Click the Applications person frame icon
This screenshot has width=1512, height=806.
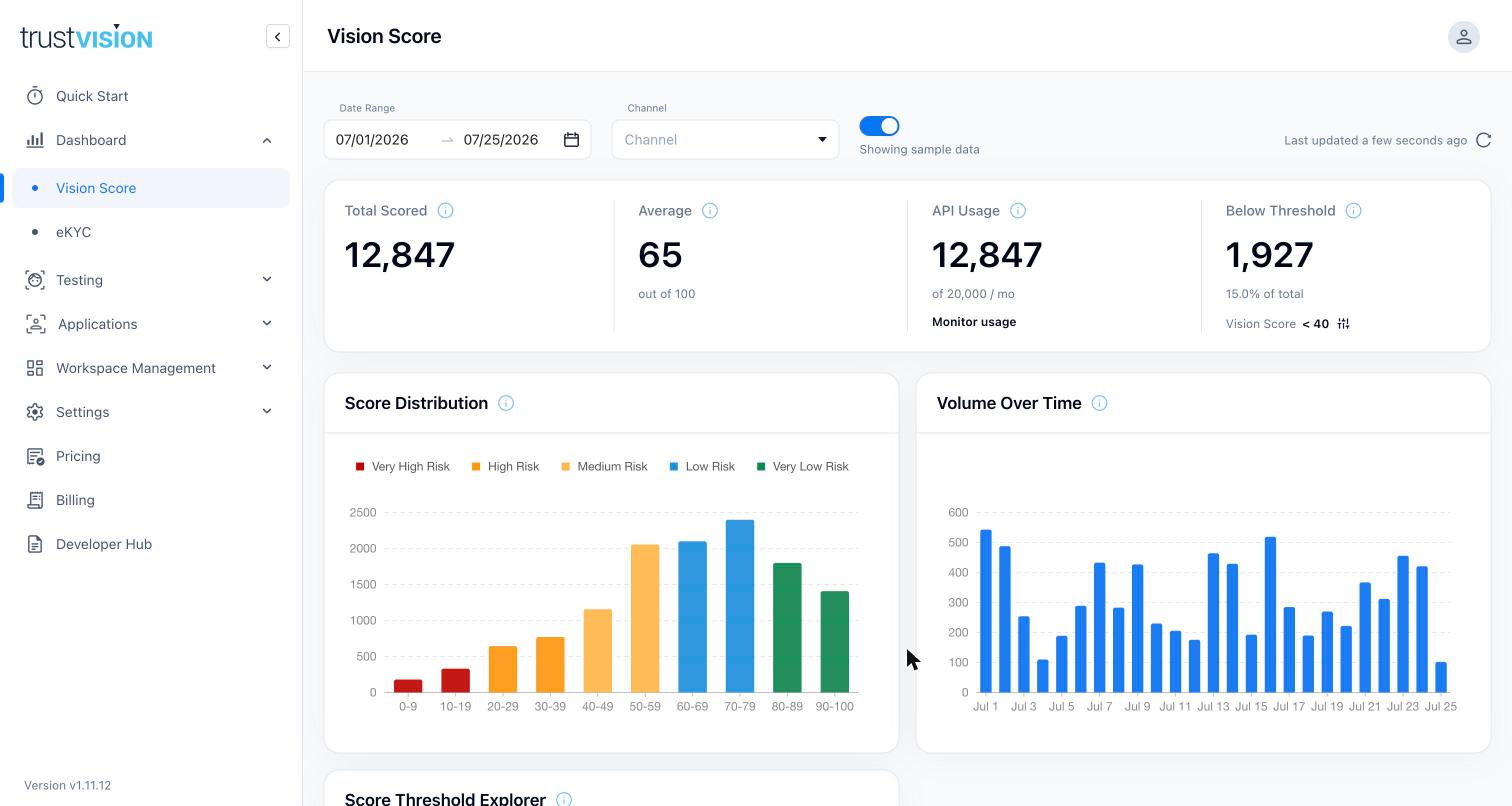pyautogui.click(x=36, y=324)
